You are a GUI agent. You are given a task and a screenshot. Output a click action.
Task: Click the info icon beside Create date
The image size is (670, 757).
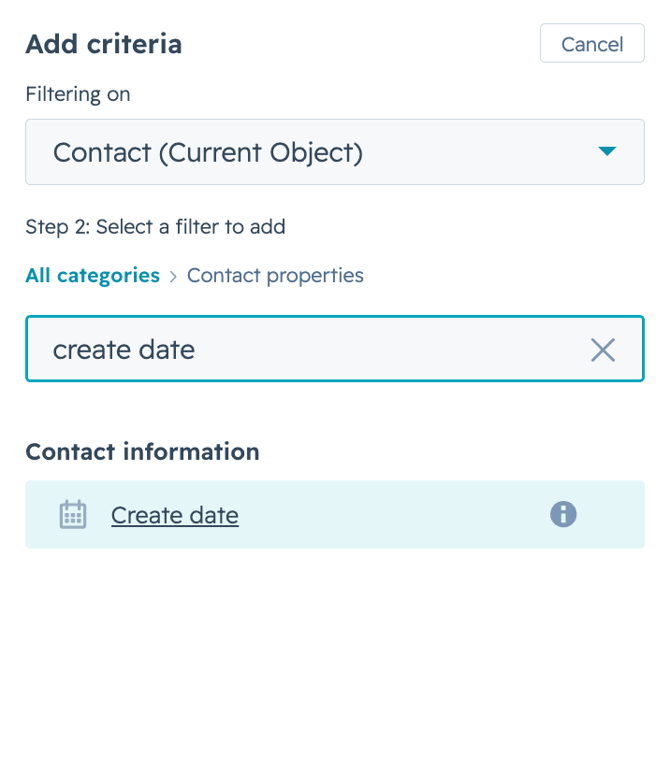pos(563,514)
